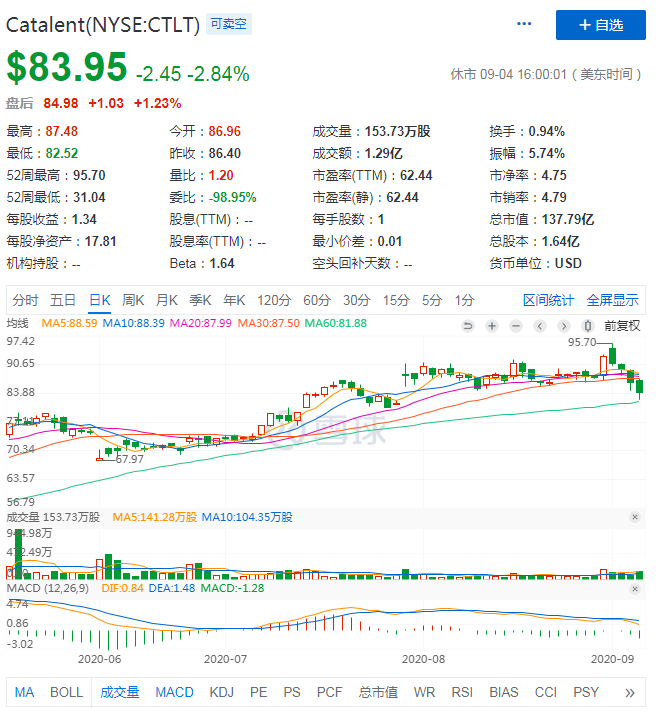The image size is (664, 711).
Task: Open the 前复权 price adjustment dropdown
Action: coord(622,326)
